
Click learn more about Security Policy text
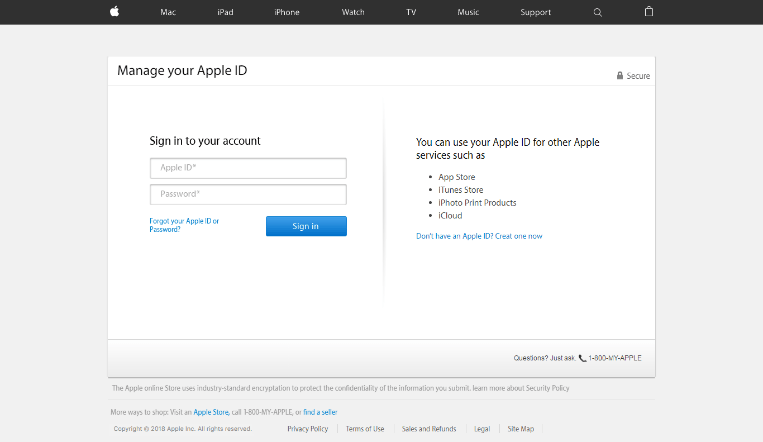click(x=521, y=388)
